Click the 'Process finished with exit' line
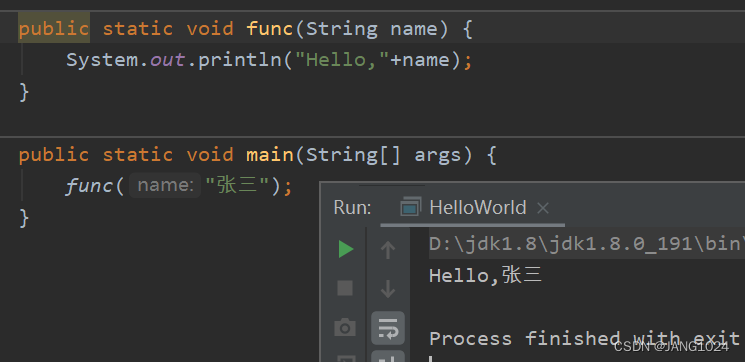The height and width of the screenshot is (362, 745). tap(584, 339)
